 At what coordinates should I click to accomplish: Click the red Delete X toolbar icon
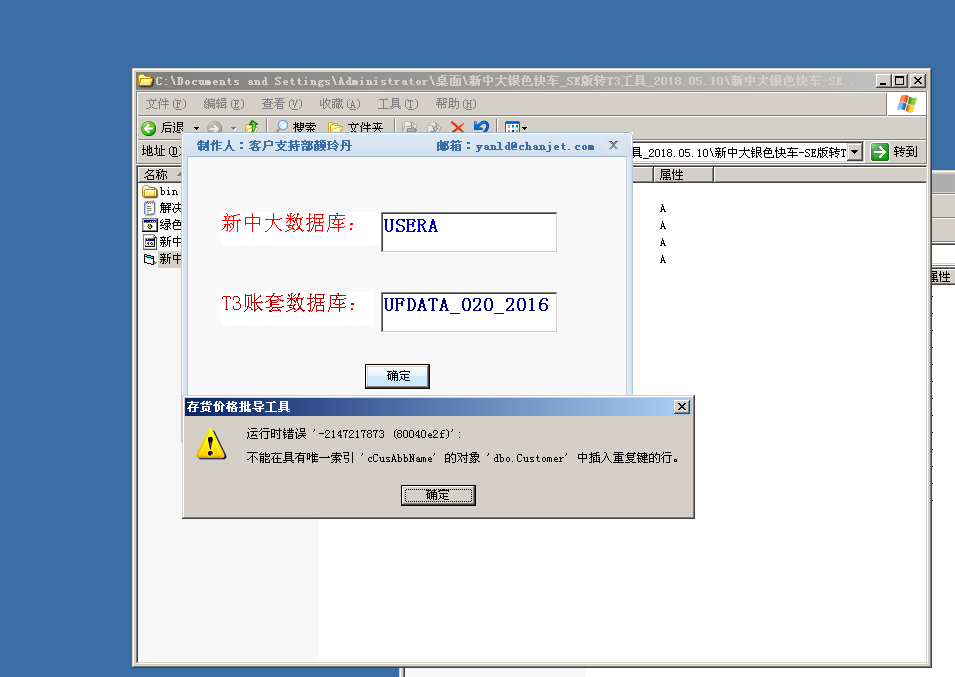point(457,127)
